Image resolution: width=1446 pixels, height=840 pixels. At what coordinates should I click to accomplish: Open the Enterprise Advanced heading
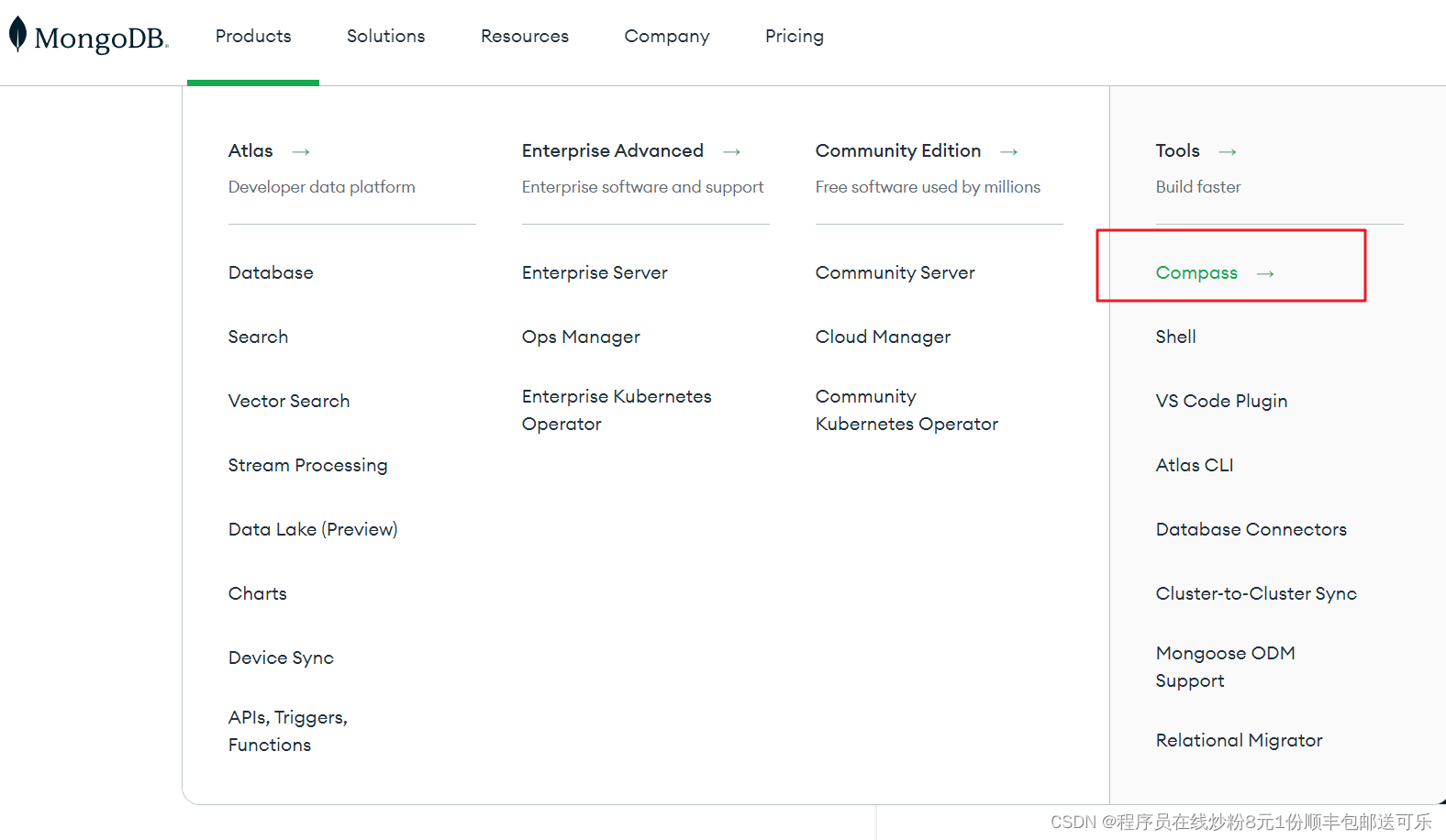(x=613, y=150)
